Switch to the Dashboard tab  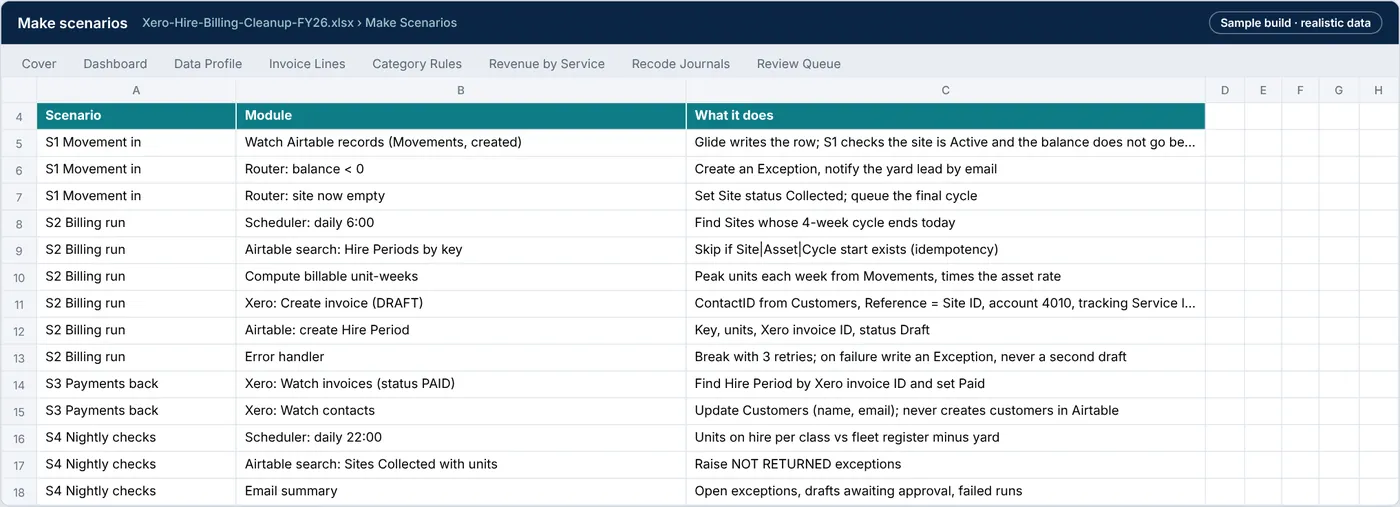coord(115,63)
